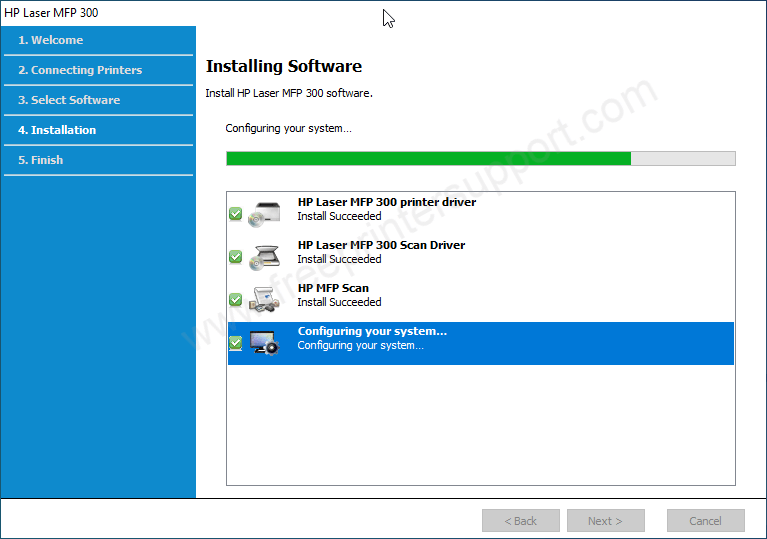Click the printer driver icon with CD
The height and width of the screenshot is (539, 767).
(x=264, y=214)
